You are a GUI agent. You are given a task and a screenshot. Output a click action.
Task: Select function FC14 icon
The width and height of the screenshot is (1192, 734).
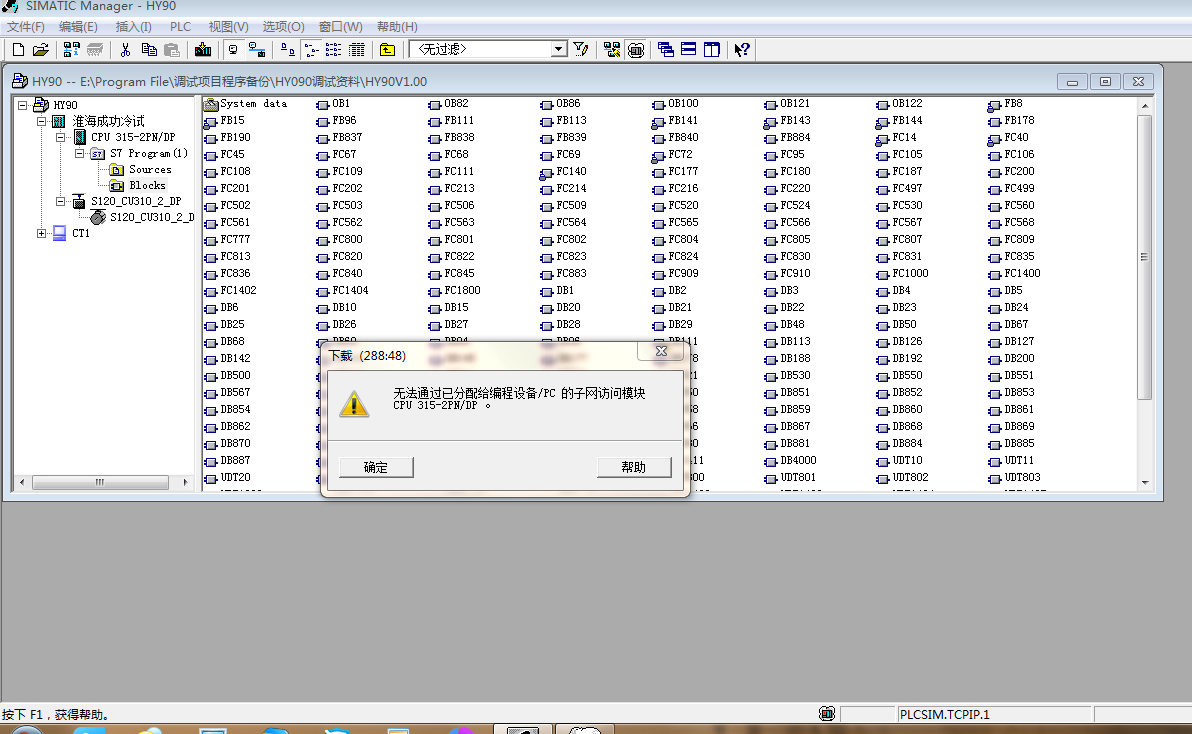(883, 138)
